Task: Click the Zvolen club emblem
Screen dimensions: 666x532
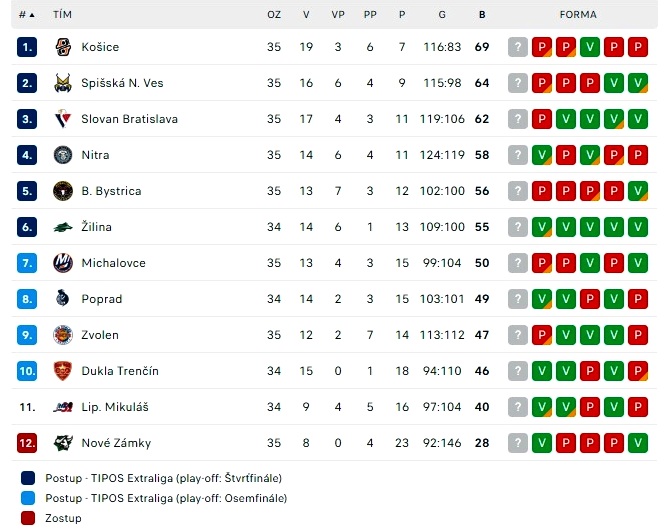Action: pos(63,335)
